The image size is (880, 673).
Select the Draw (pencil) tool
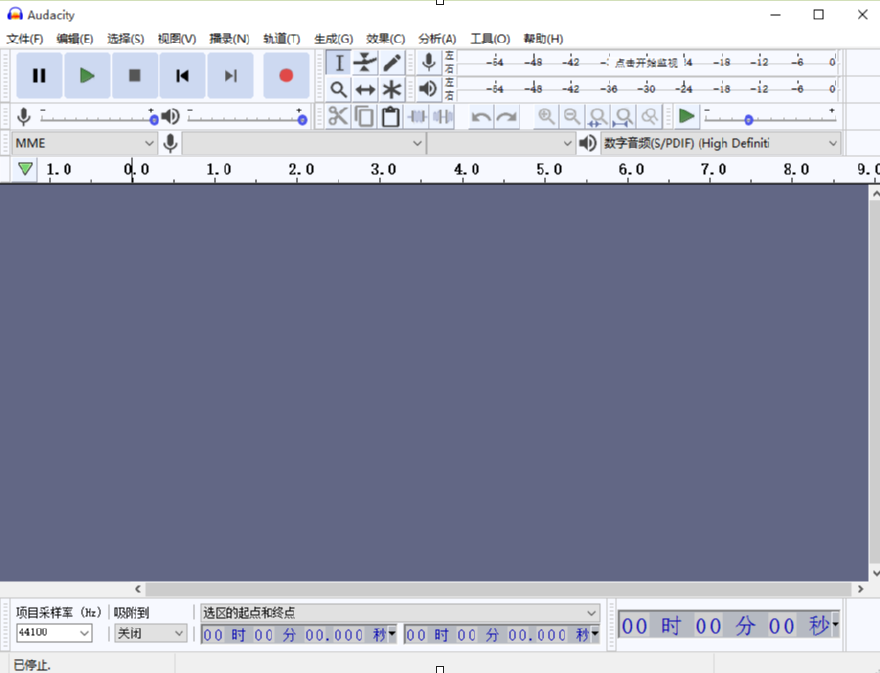[x=392, y=62]
